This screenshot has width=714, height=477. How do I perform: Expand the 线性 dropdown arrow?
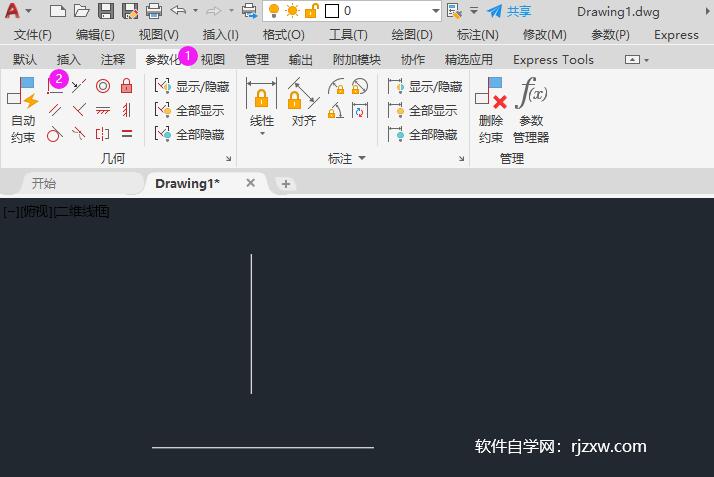pos(262,133)
